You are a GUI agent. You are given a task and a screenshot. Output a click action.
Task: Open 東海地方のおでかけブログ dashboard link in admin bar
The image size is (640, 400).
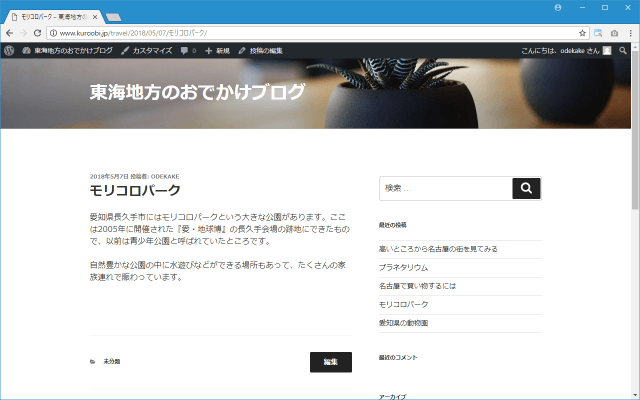(67, 51)
